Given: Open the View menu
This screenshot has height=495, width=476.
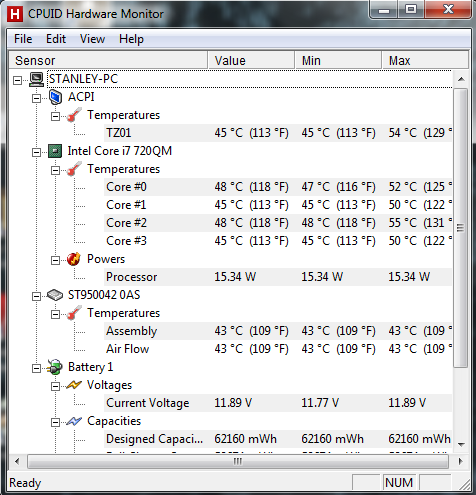Looking at the screenshot, I should tap(92, 39).
